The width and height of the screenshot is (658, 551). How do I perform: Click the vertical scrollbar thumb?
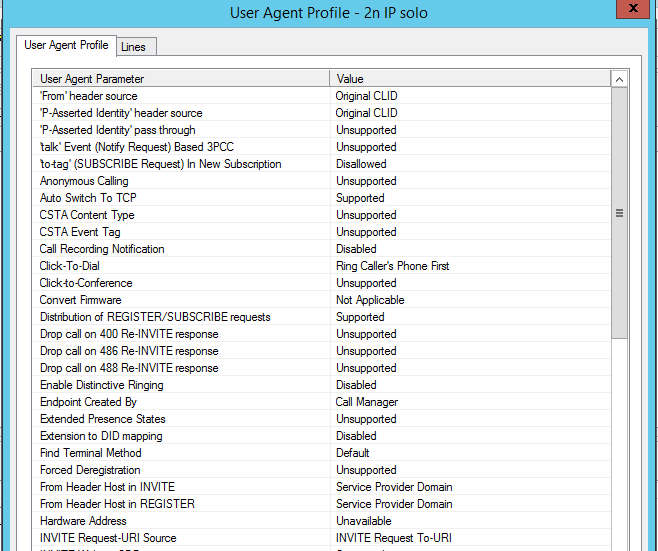tap(619, 213)
